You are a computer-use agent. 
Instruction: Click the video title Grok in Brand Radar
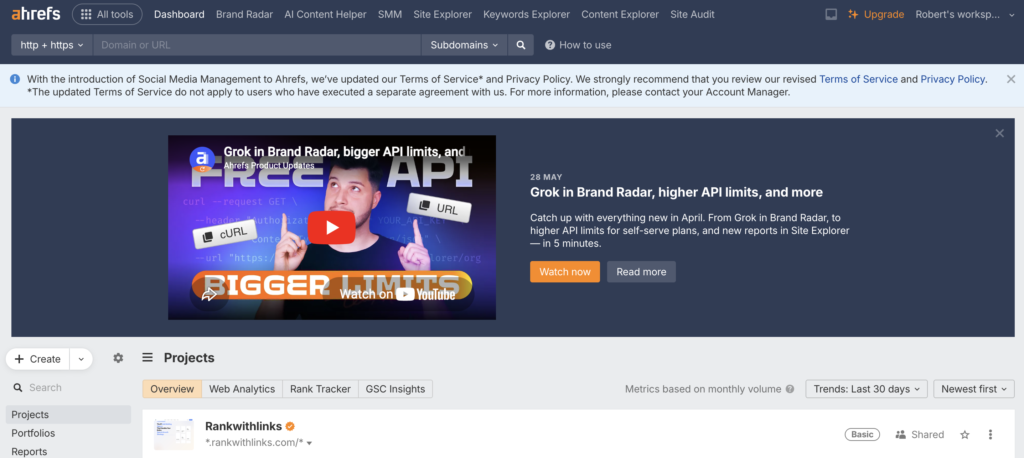[x=345, y=152]
